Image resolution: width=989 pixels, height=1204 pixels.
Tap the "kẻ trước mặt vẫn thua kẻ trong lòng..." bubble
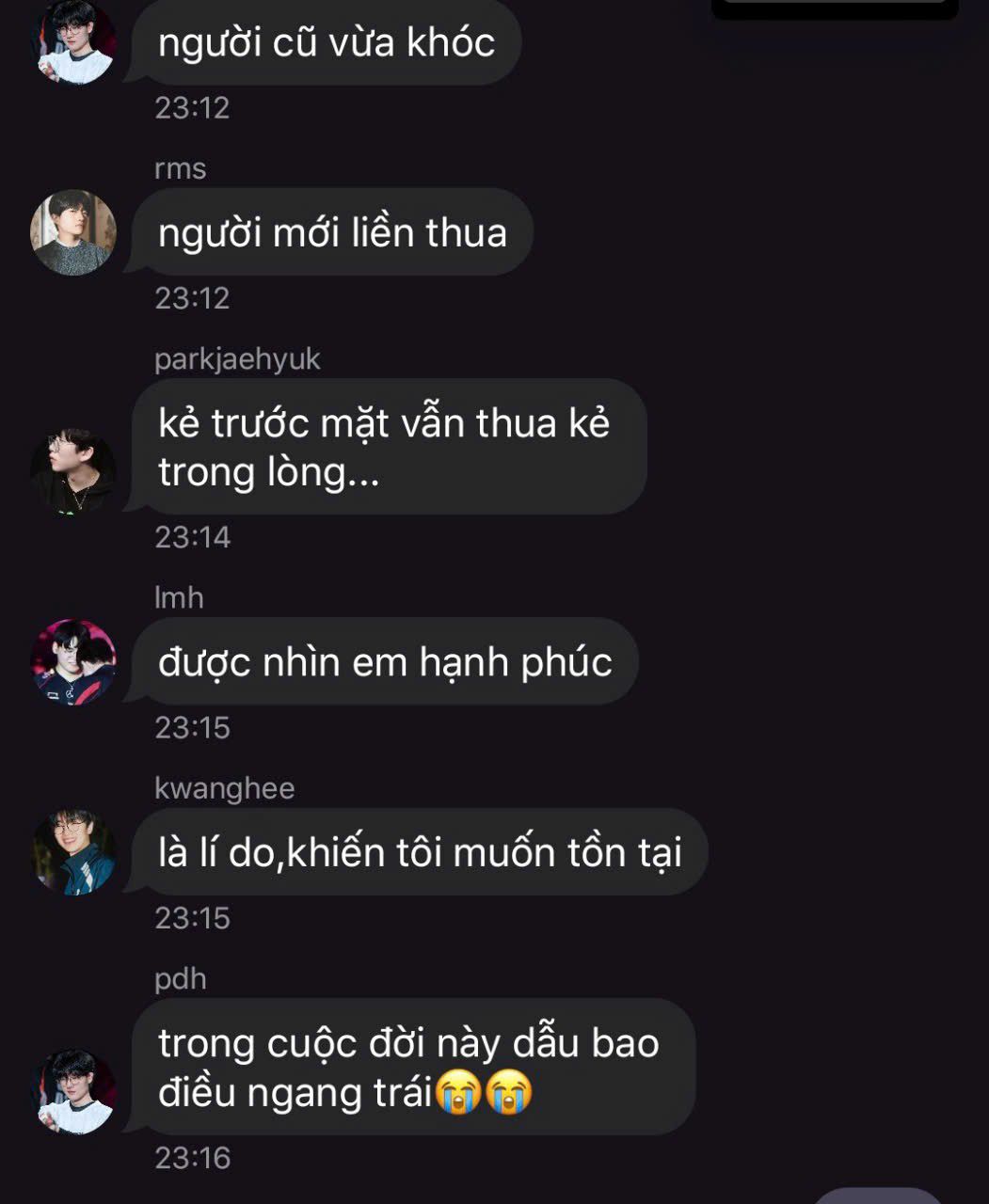coord(389,447)
